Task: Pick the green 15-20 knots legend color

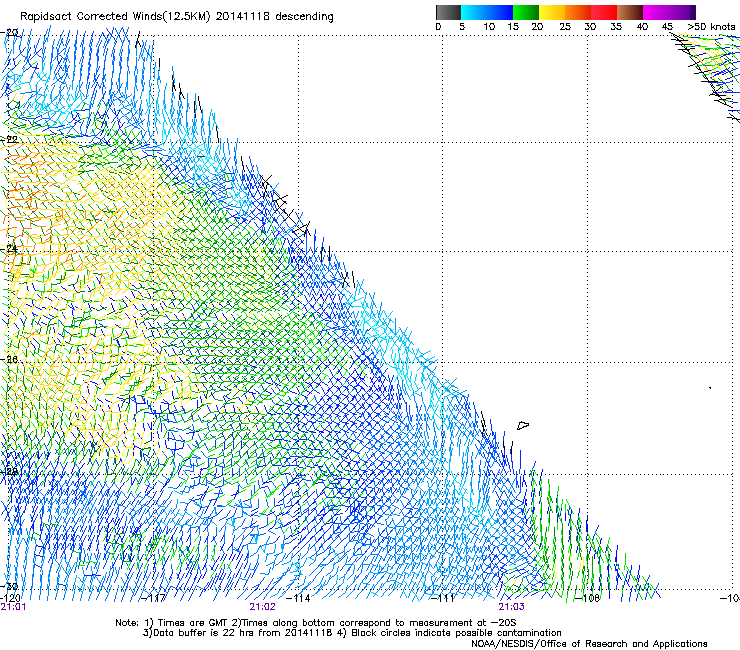Action: click(x=526, y=12)
